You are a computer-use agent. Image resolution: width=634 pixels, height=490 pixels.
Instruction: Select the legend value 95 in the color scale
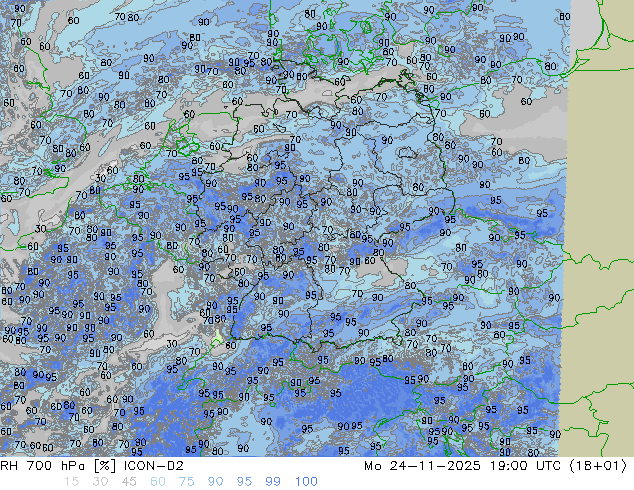coord(244,482)
